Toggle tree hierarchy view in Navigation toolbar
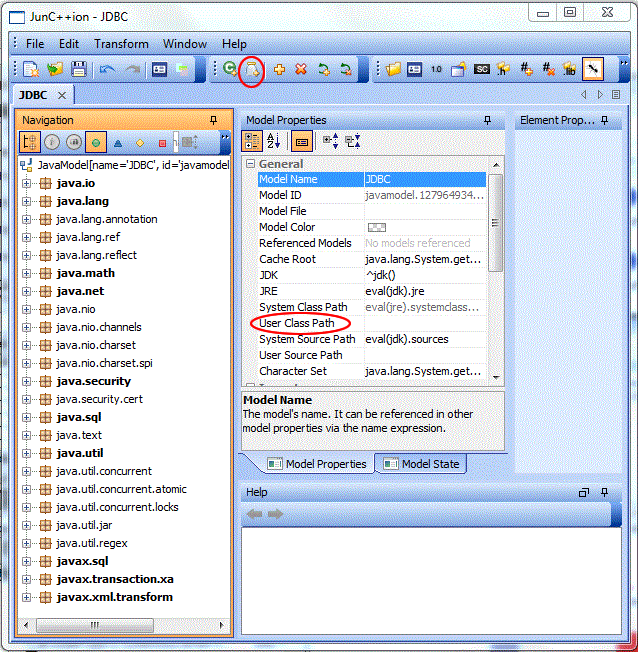638x652 pixels. [x=30, y=142]
